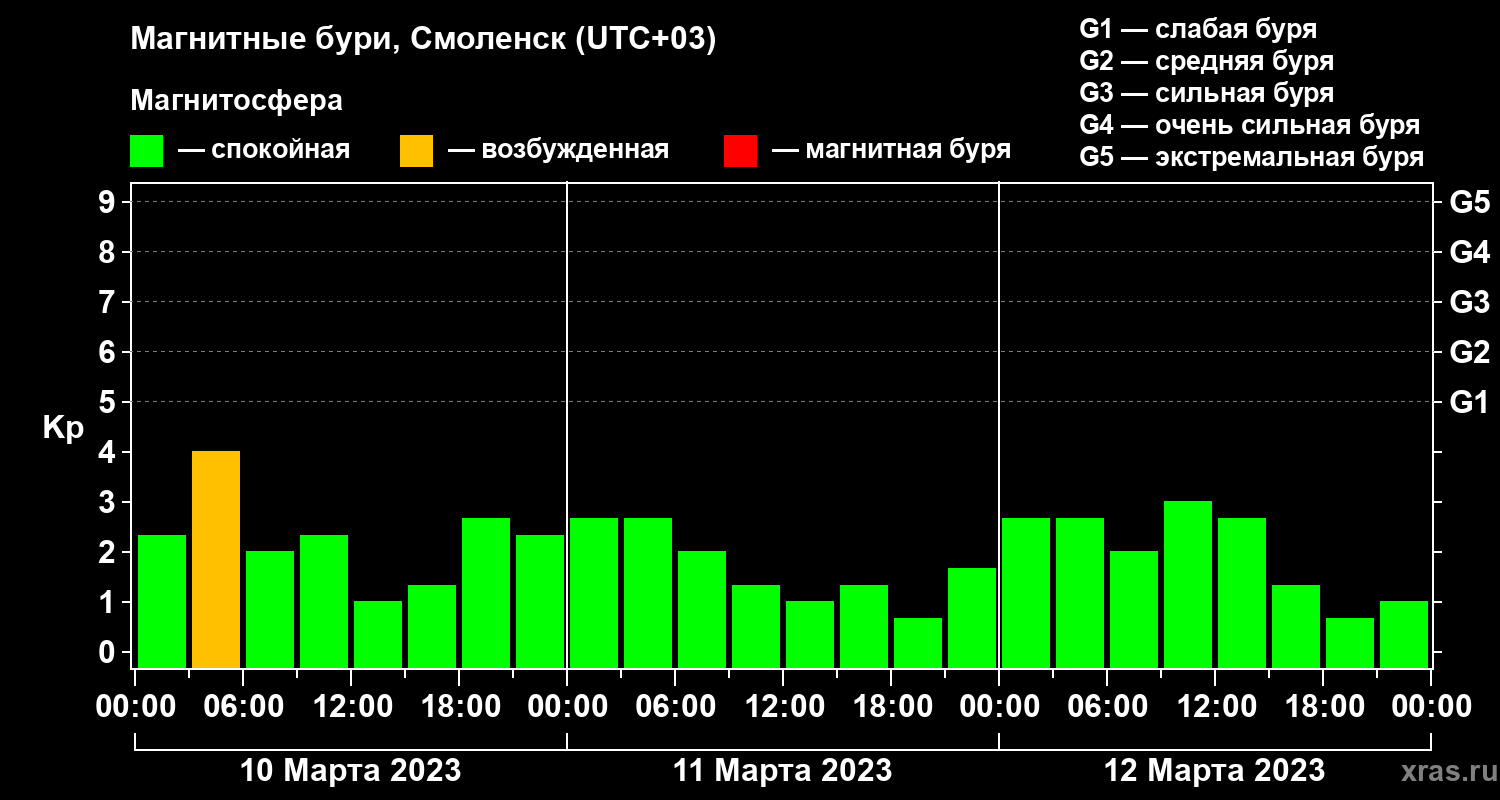Click the '18:00' time label above 10 Марта
Viewport: 1500px width, 800px height.
point(459,707)
